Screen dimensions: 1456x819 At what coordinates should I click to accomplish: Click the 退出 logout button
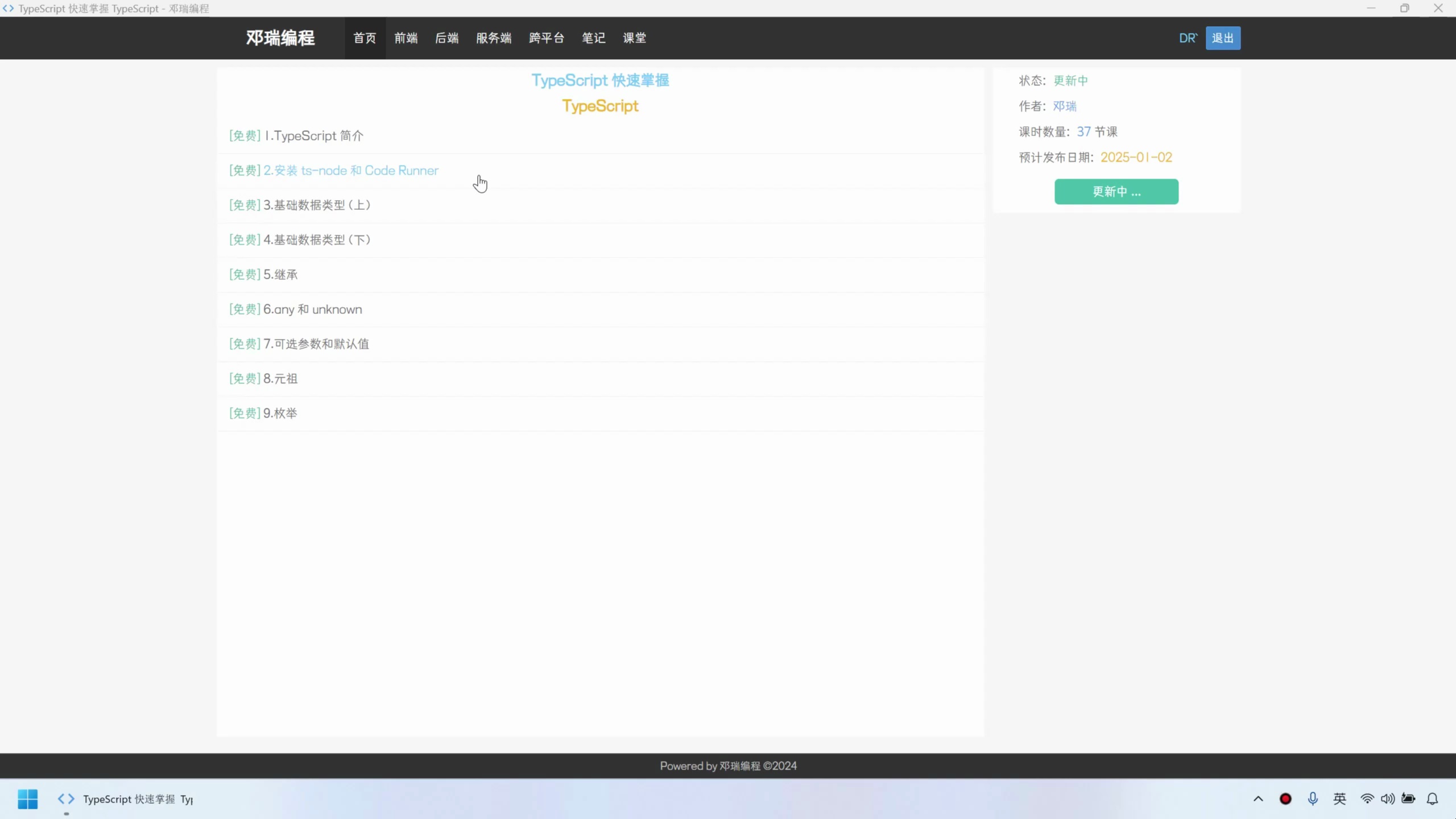pyautogui.click(x=1223, y=38)
